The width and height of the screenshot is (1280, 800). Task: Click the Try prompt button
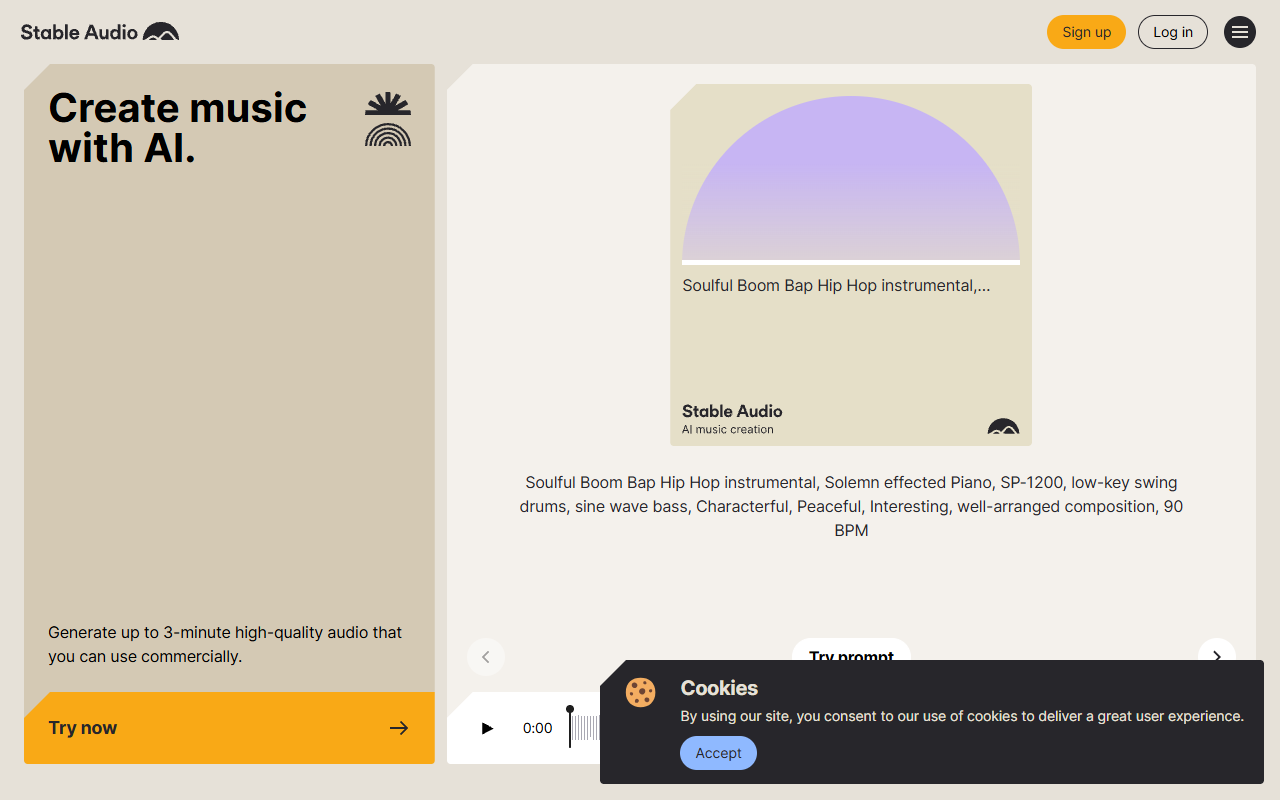[851, 650]
